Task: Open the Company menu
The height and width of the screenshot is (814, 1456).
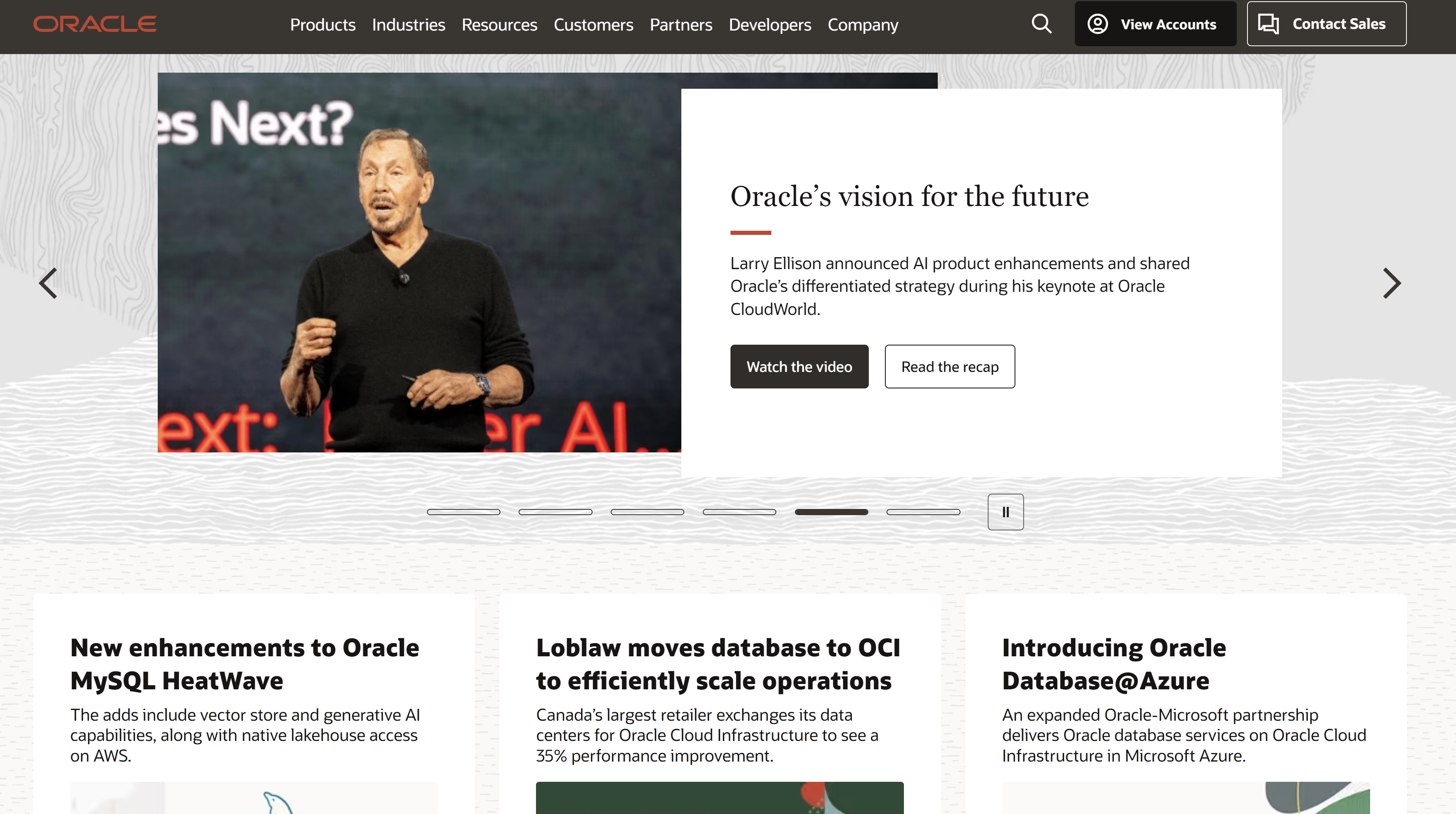Action: tap(863, 24)
